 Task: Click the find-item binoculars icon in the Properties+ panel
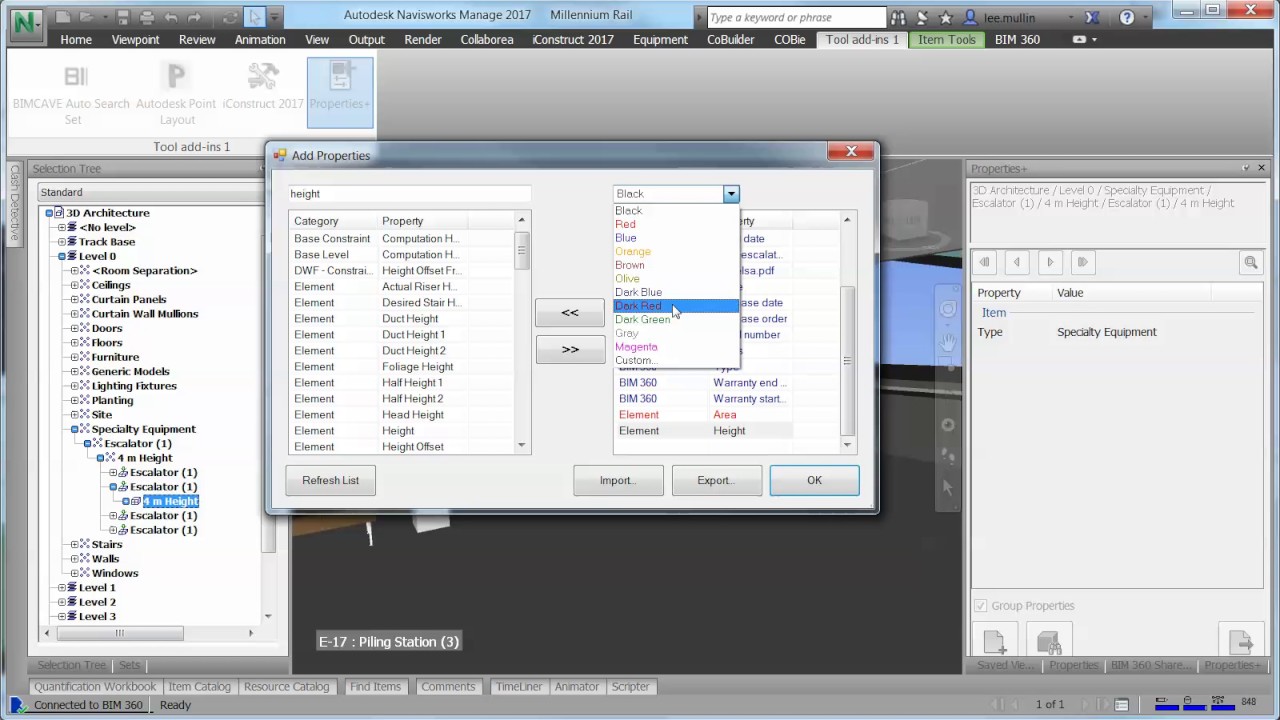coord(1049,641)
